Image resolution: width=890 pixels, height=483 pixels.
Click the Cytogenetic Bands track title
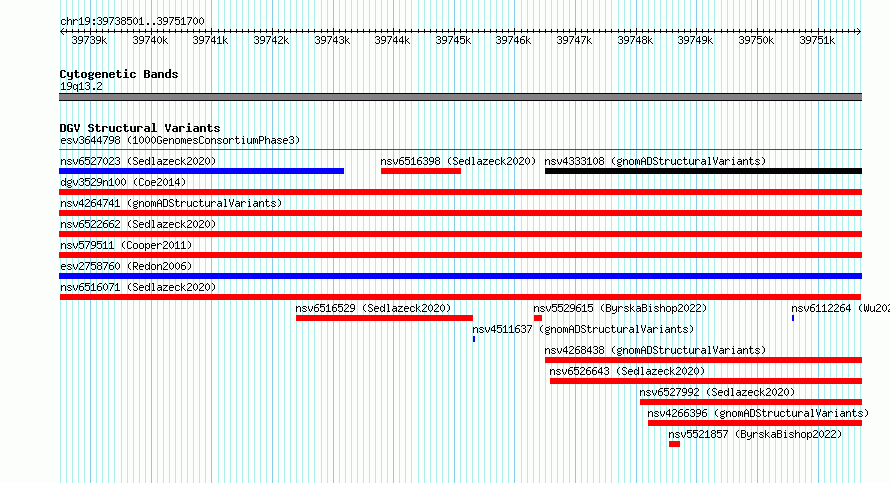point(119,74)
